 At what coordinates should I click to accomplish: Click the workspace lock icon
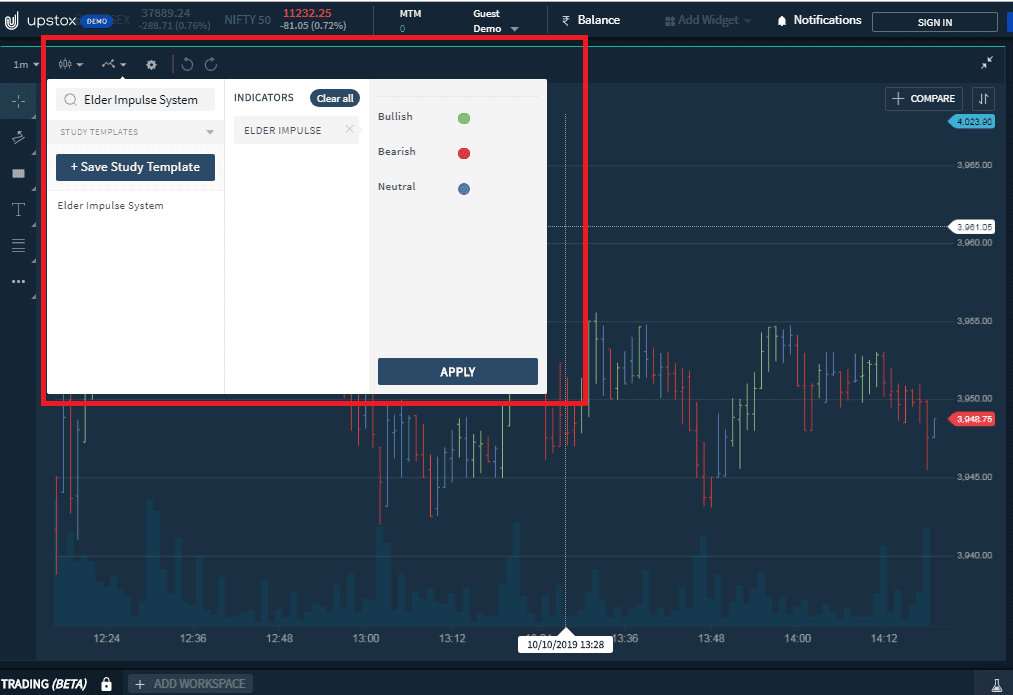click(x=107, y=683)
